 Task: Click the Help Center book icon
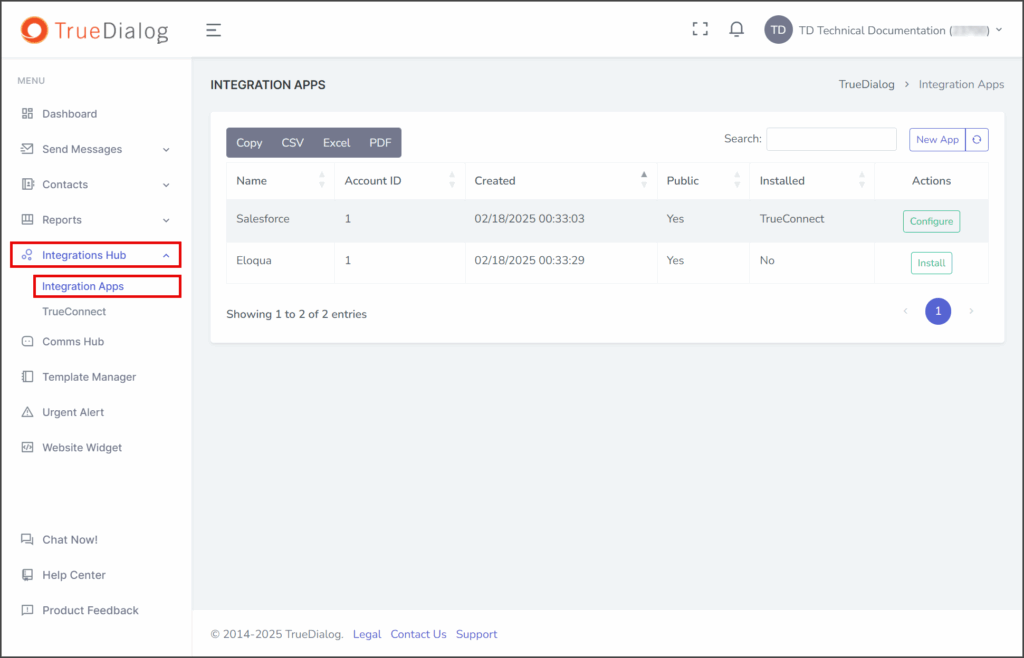(27, 574)
